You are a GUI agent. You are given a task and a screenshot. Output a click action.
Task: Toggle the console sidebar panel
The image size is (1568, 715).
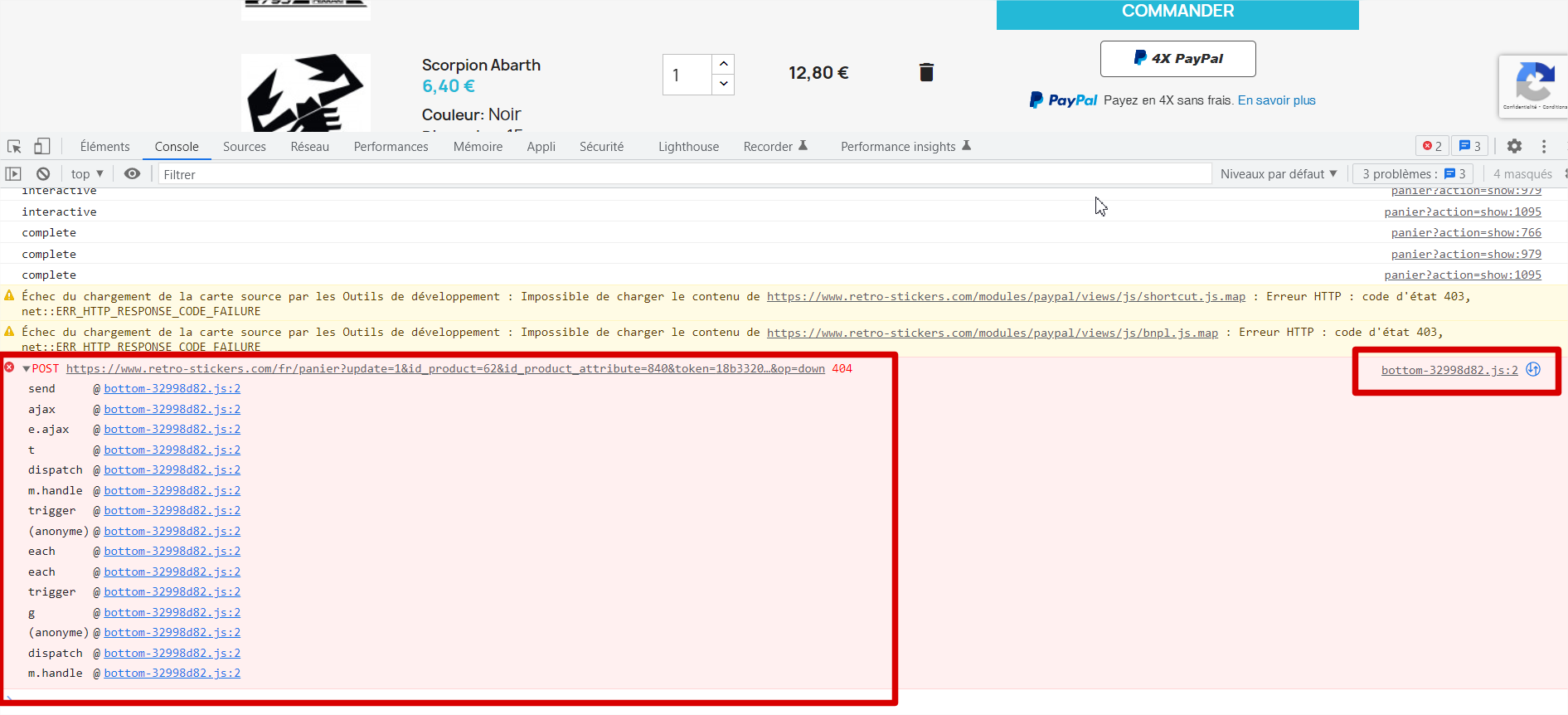13,174
